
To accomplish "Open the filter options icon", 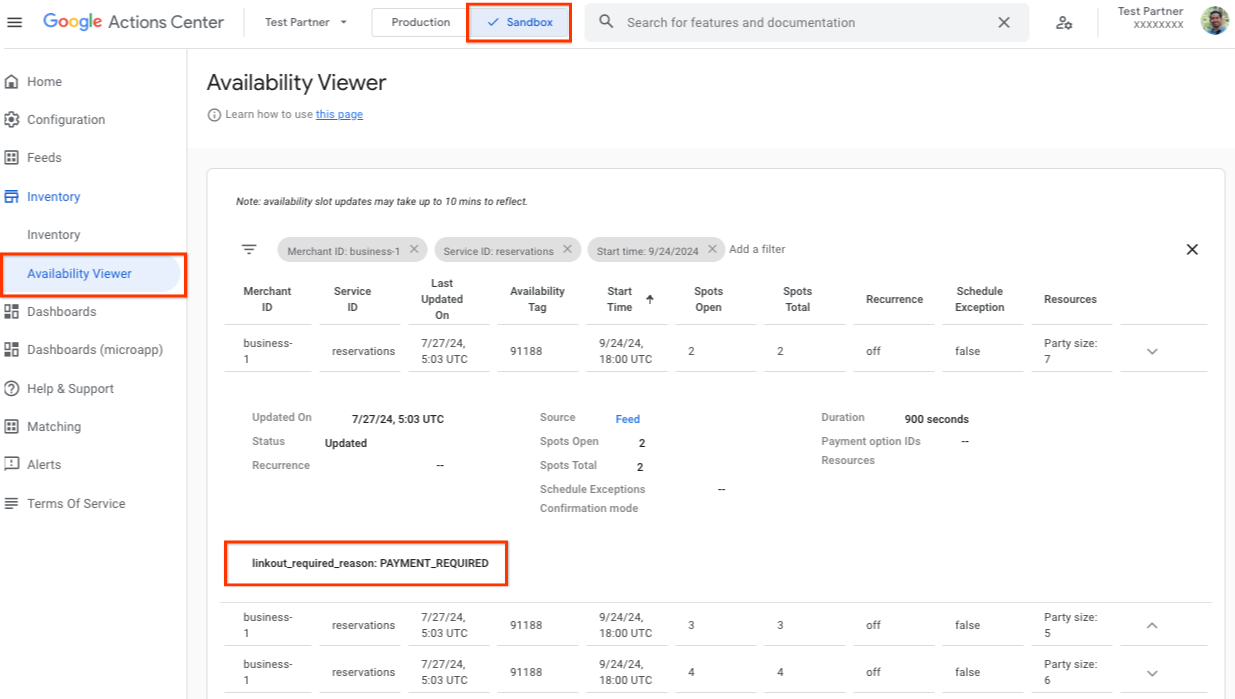I will pyautogui.click(x=247, y=249).
